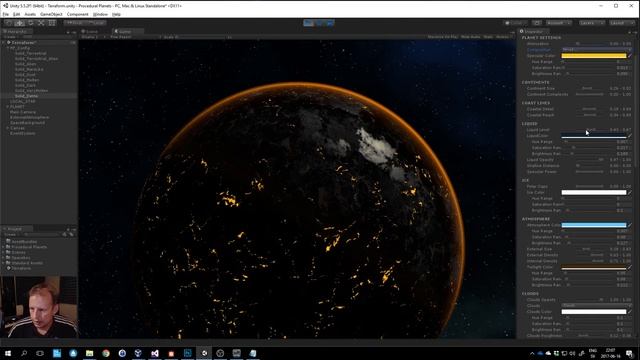Select the Rect transform tool
The width and height of the screenshot is (640, 360).
coord(52,23)
